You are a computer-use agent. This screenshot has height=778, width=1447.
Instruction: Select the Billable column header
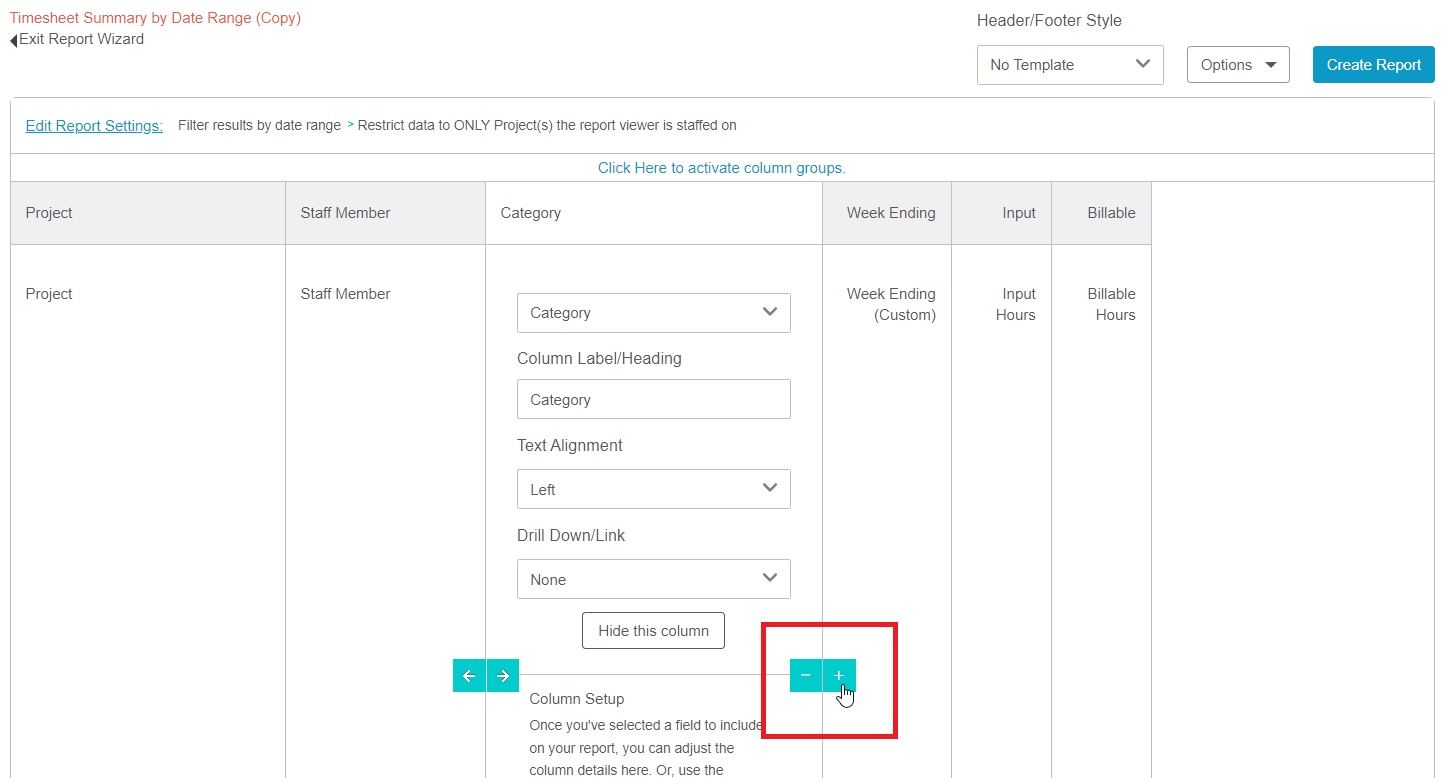(x=1111, y=213)
